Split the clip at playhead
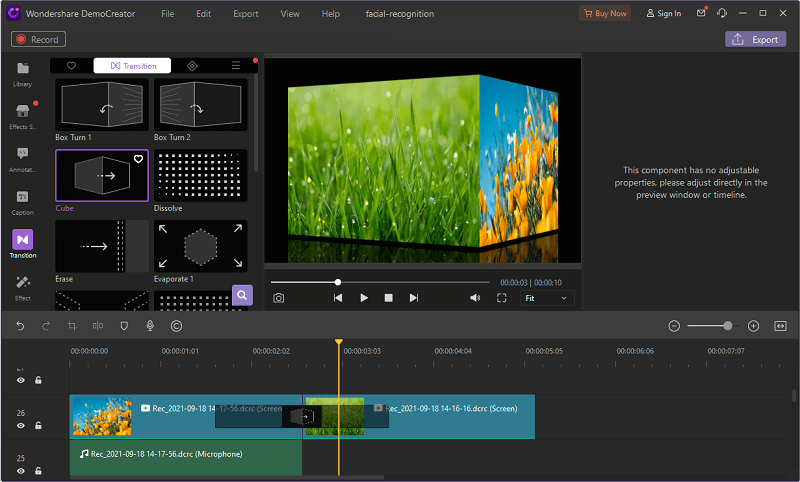This screenshot has height=482, width=800. 98,326
